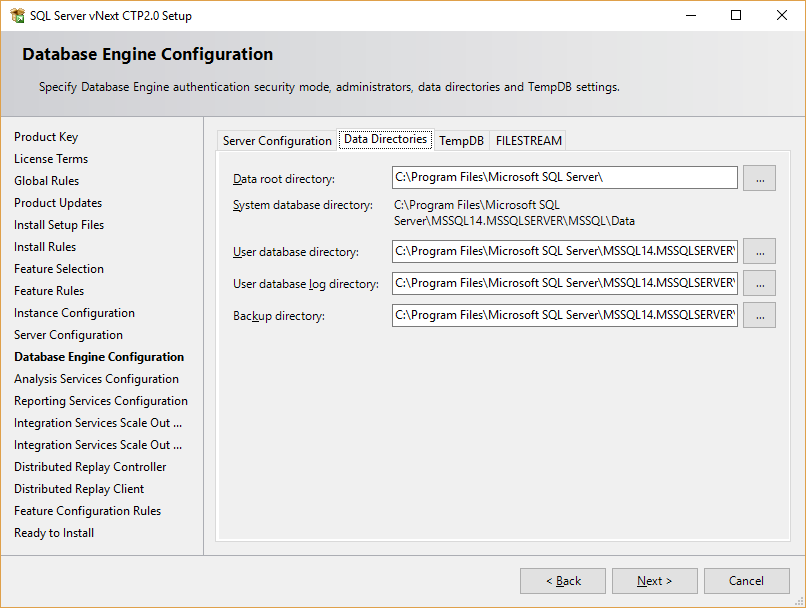Image resolution: width=806 pixels, height=608 pixels.
Task: Maximize the setup window
Action: (736, 15)
